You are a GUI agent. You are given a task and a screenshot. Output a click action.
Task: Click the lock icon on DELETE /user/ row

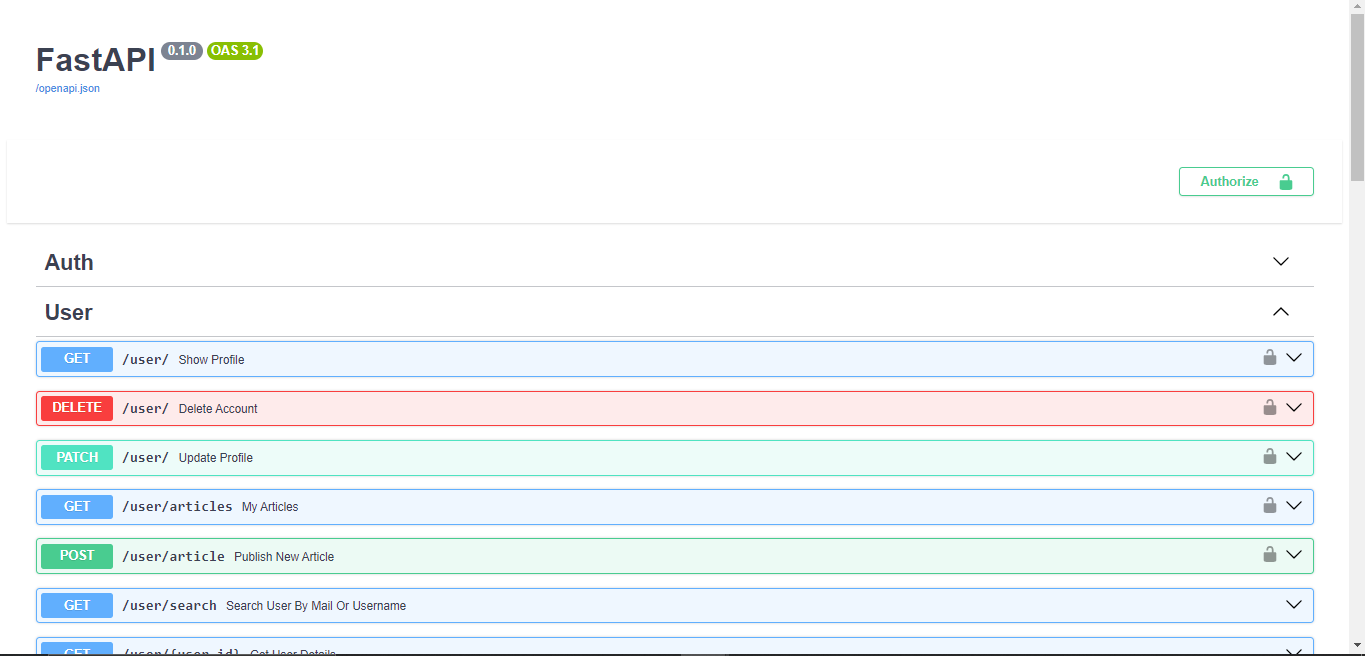coord(1269,406)
